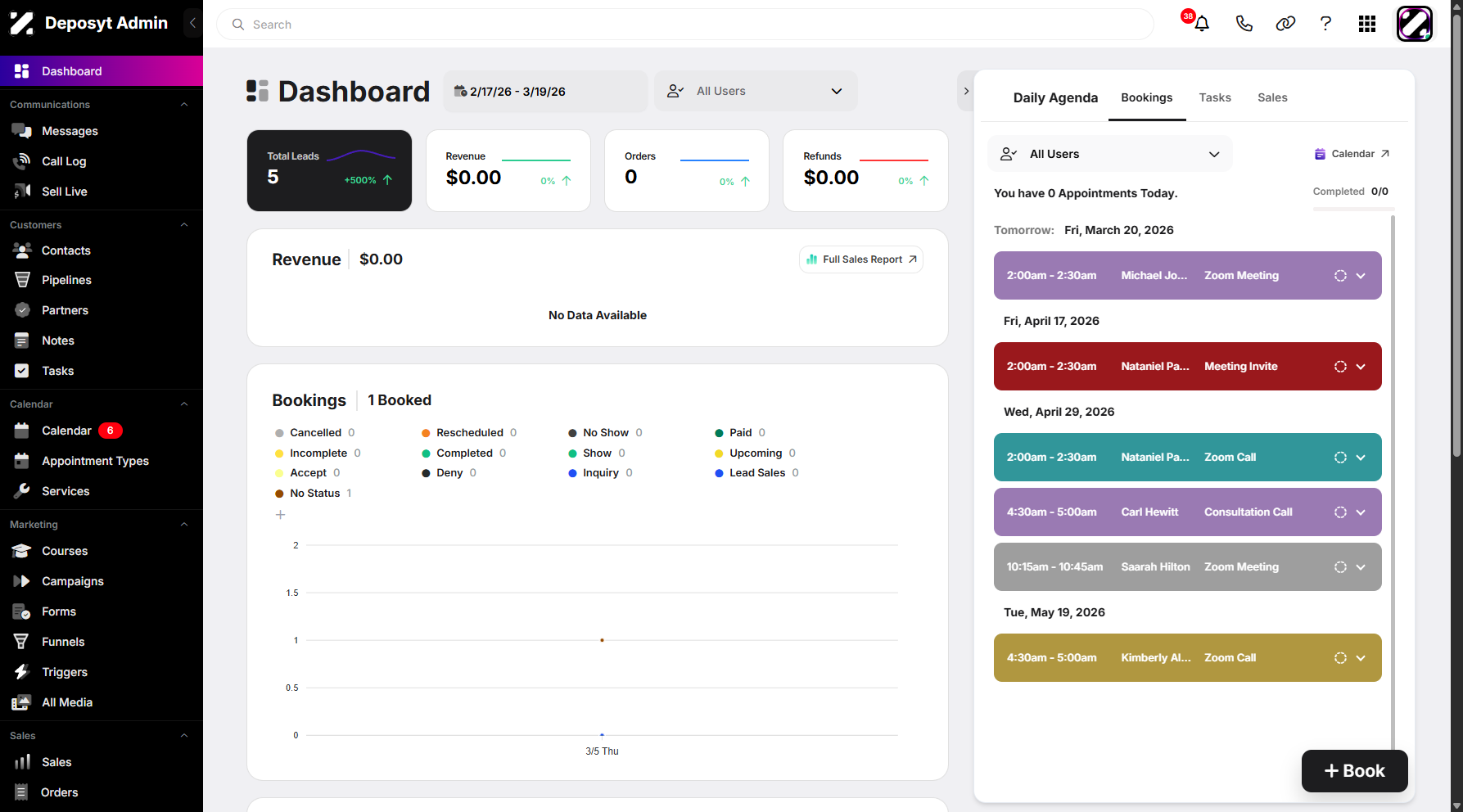1463x812 pixels.
Task: Click the Paid green legend dot
Action: click(719, 433)
